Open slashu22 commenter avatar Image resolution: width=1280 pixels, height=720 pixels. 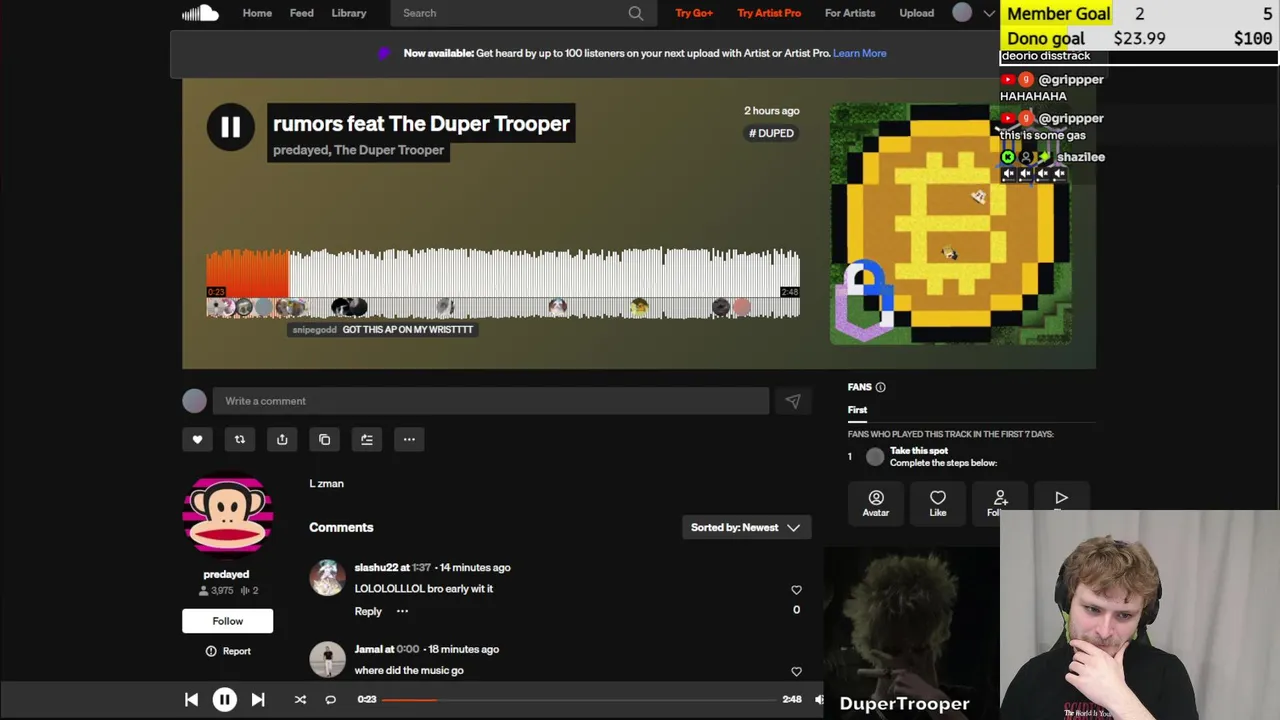[x=327, y=577]
